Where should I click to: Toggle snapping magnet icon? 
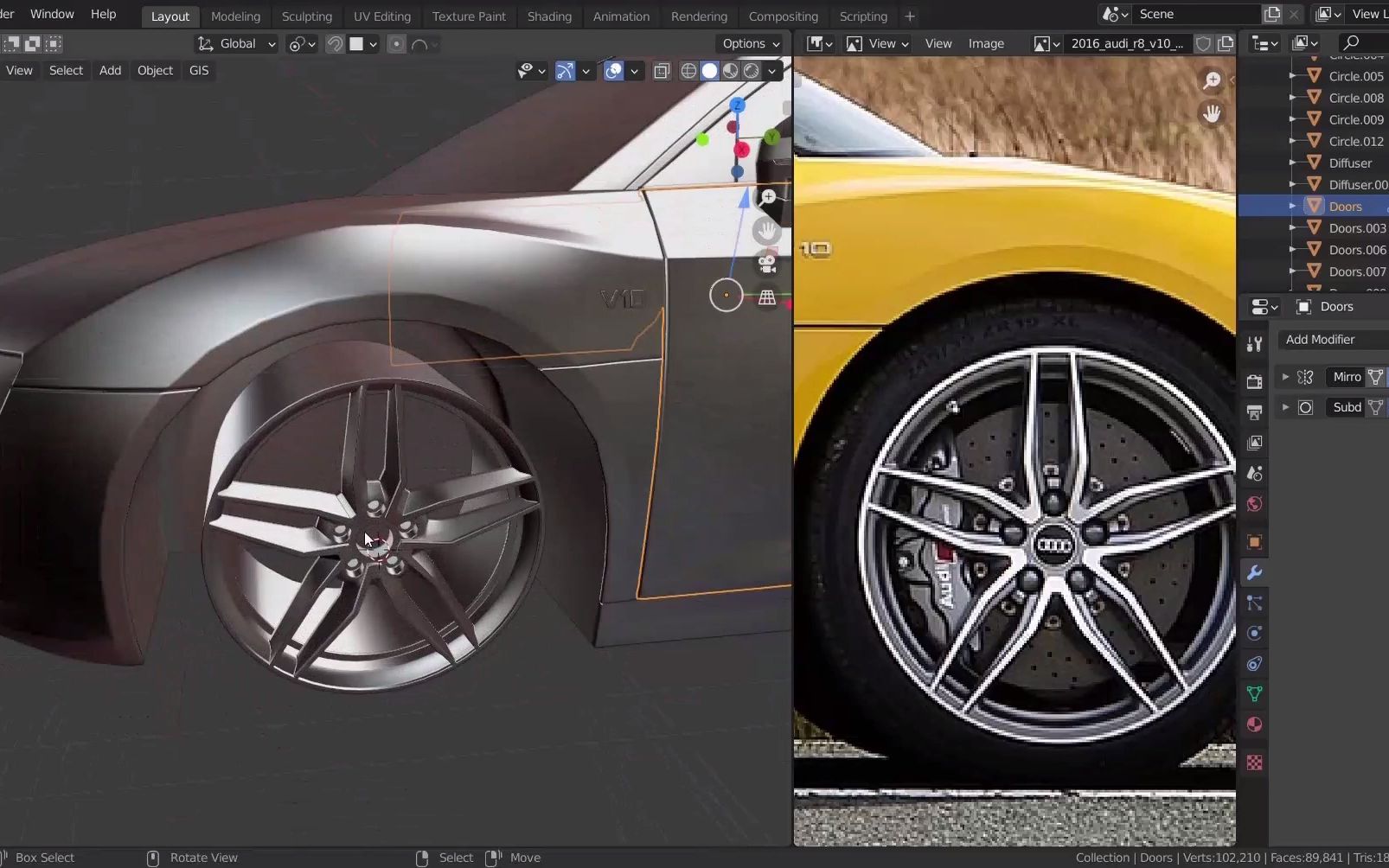tap(335, 43)
